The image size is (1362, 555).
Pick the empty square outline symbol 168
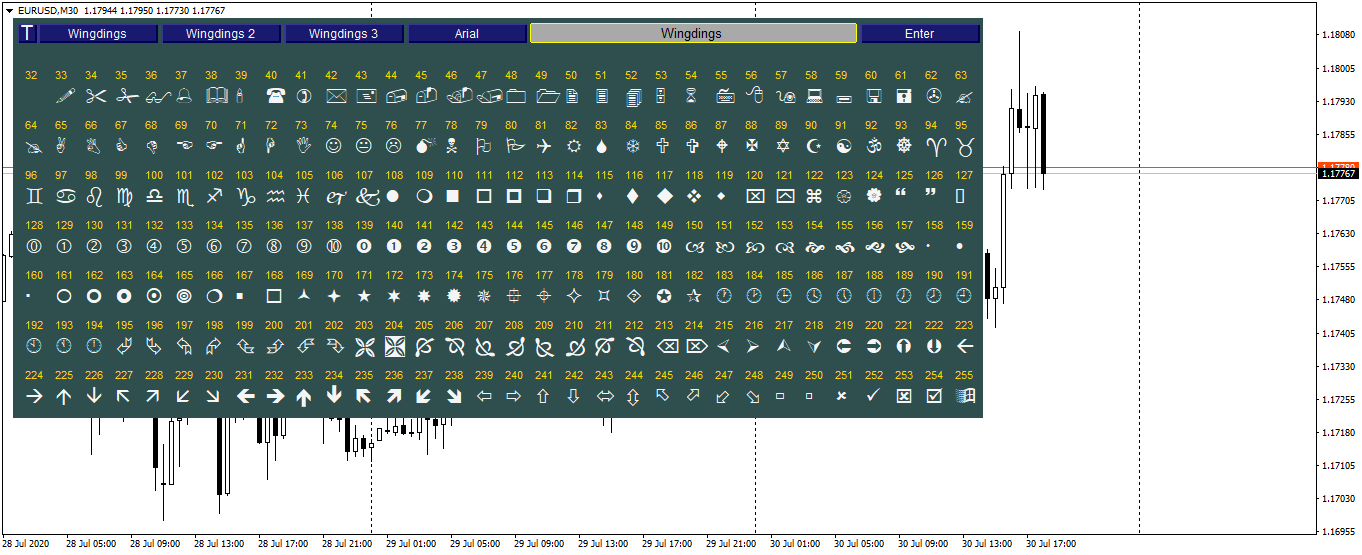point(274,296)
